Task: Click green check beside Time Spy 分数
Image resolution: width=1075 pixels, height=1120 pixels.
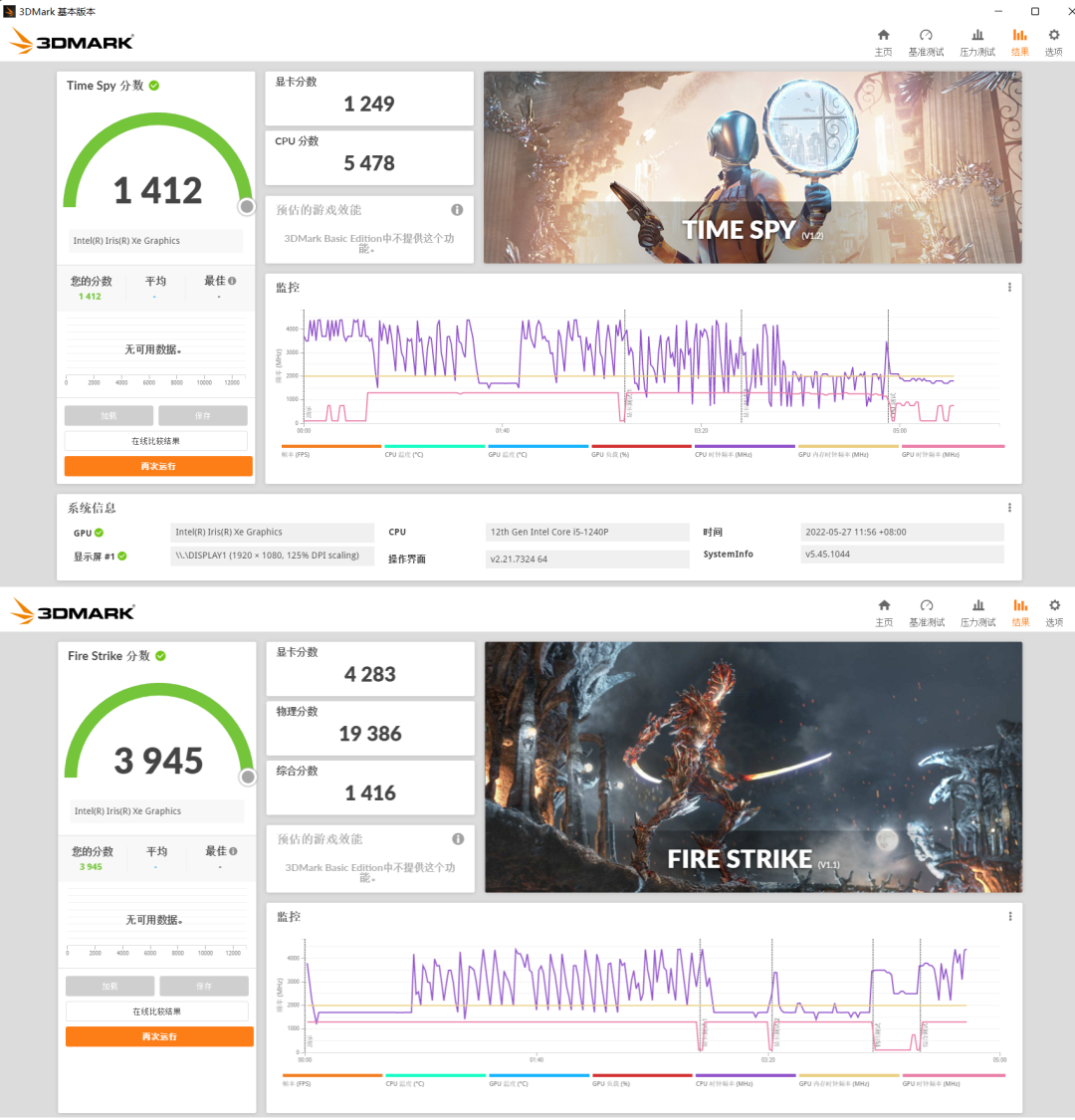Action: pos(154,85)
